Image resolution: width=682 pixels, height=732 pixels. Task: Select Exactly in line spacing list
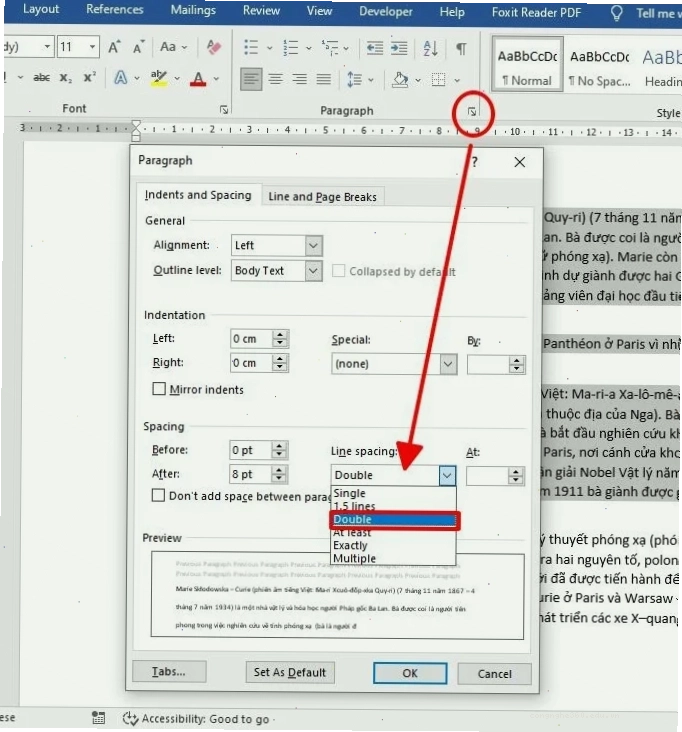click(x=393, y=545)
